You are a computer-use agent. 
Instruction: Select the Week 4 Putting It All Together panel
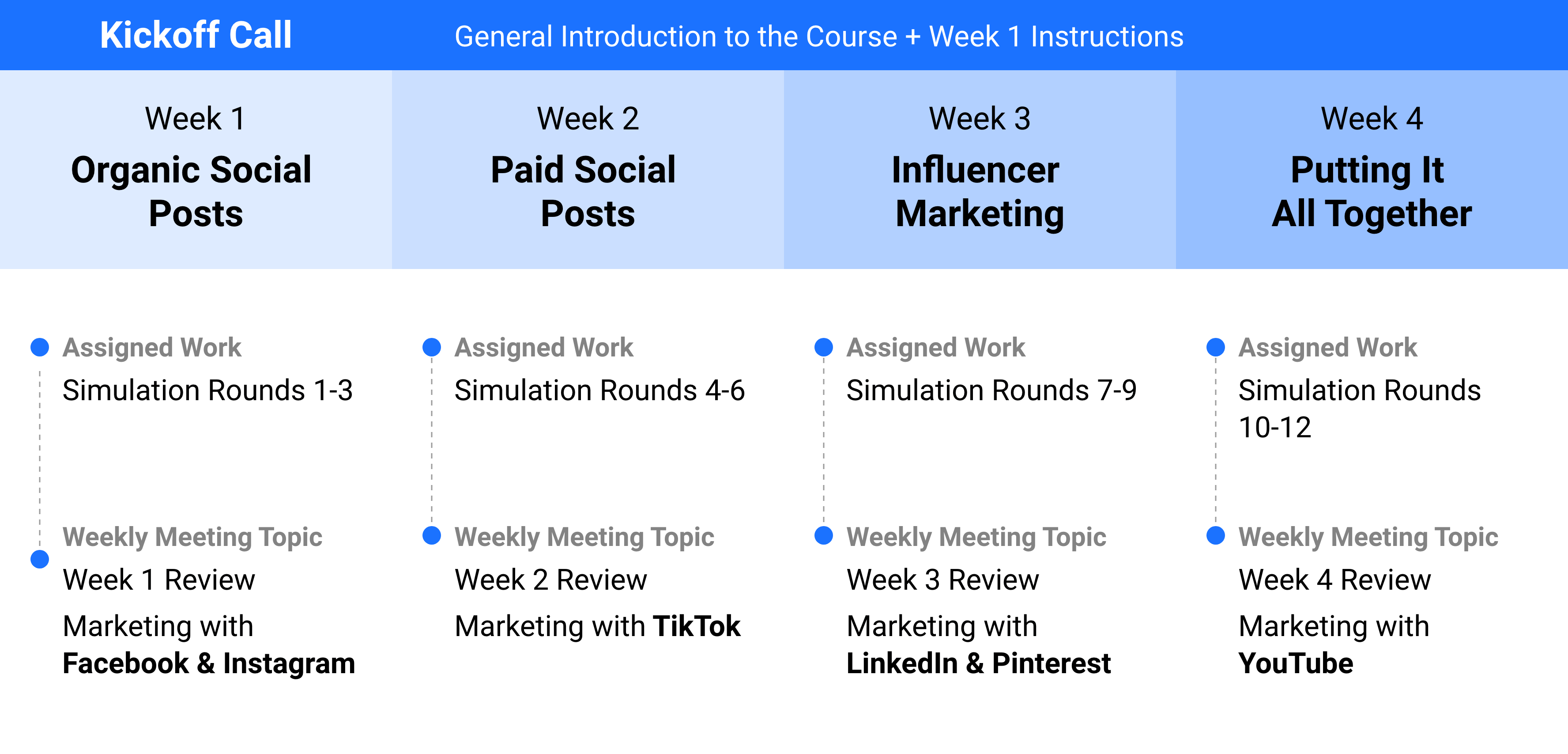click(1372, 169)
